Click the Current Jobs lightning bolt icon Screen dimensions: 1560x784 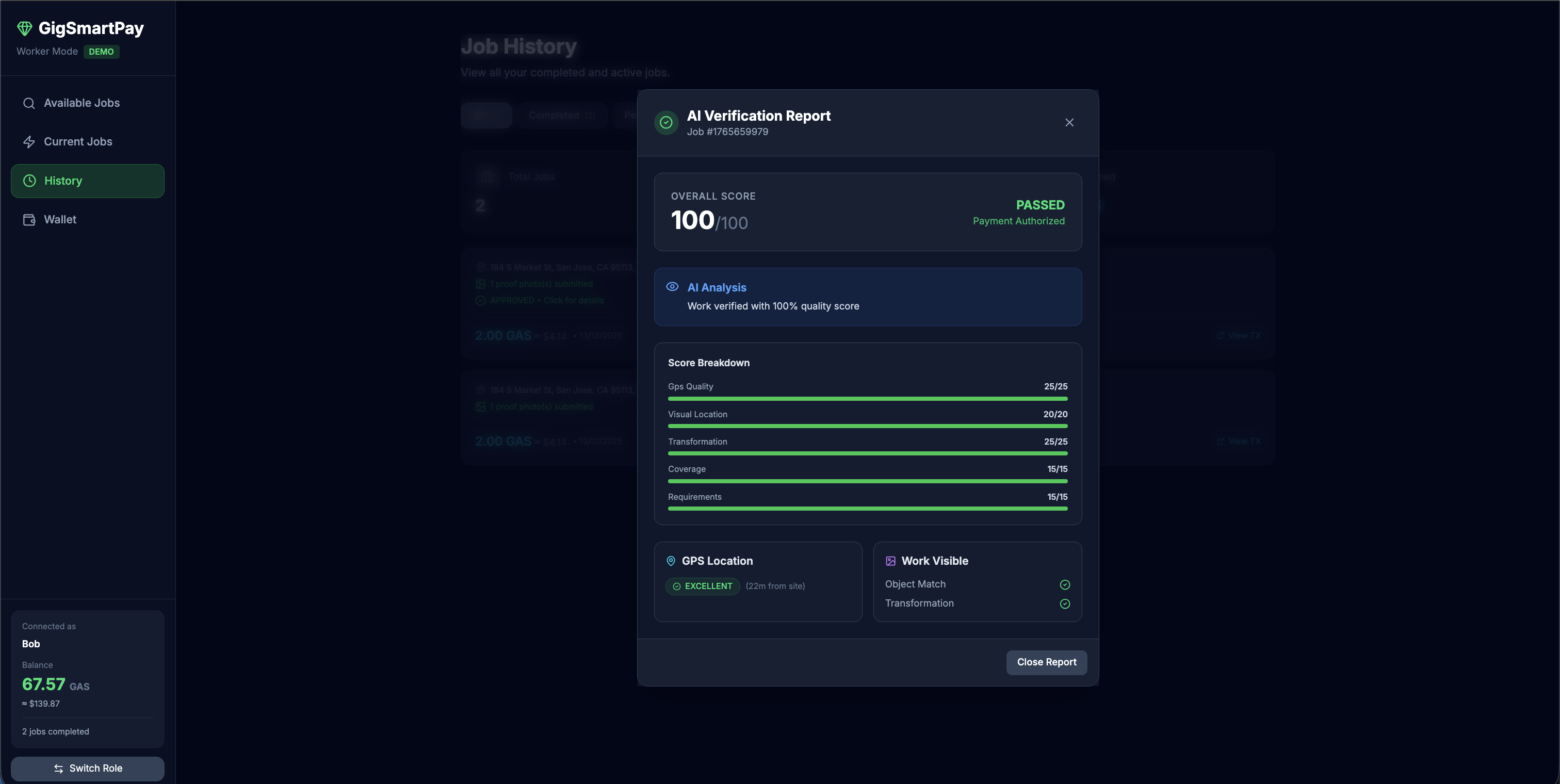click(x=28, y=142)
